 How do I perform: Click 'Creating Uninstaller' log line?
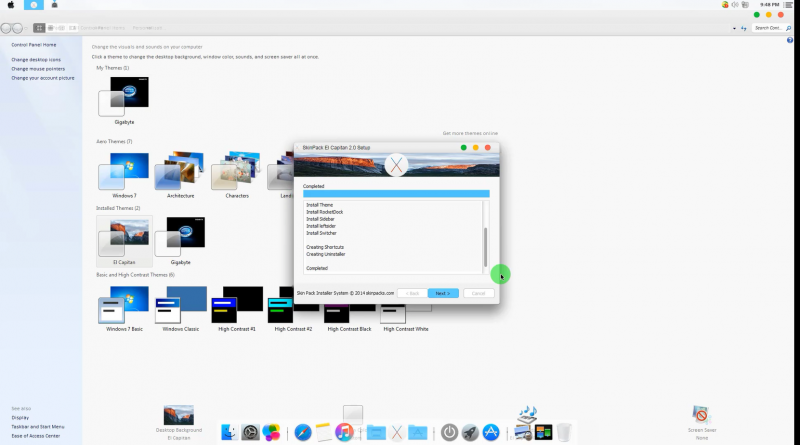[326, 254]
